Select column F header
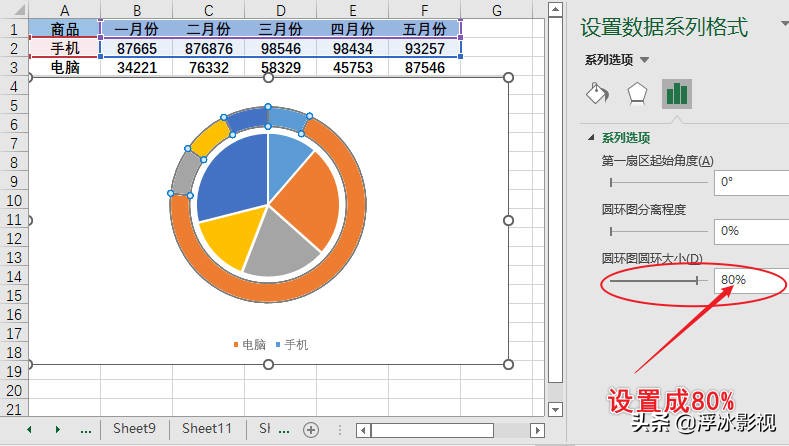 [x=424, y=10]
